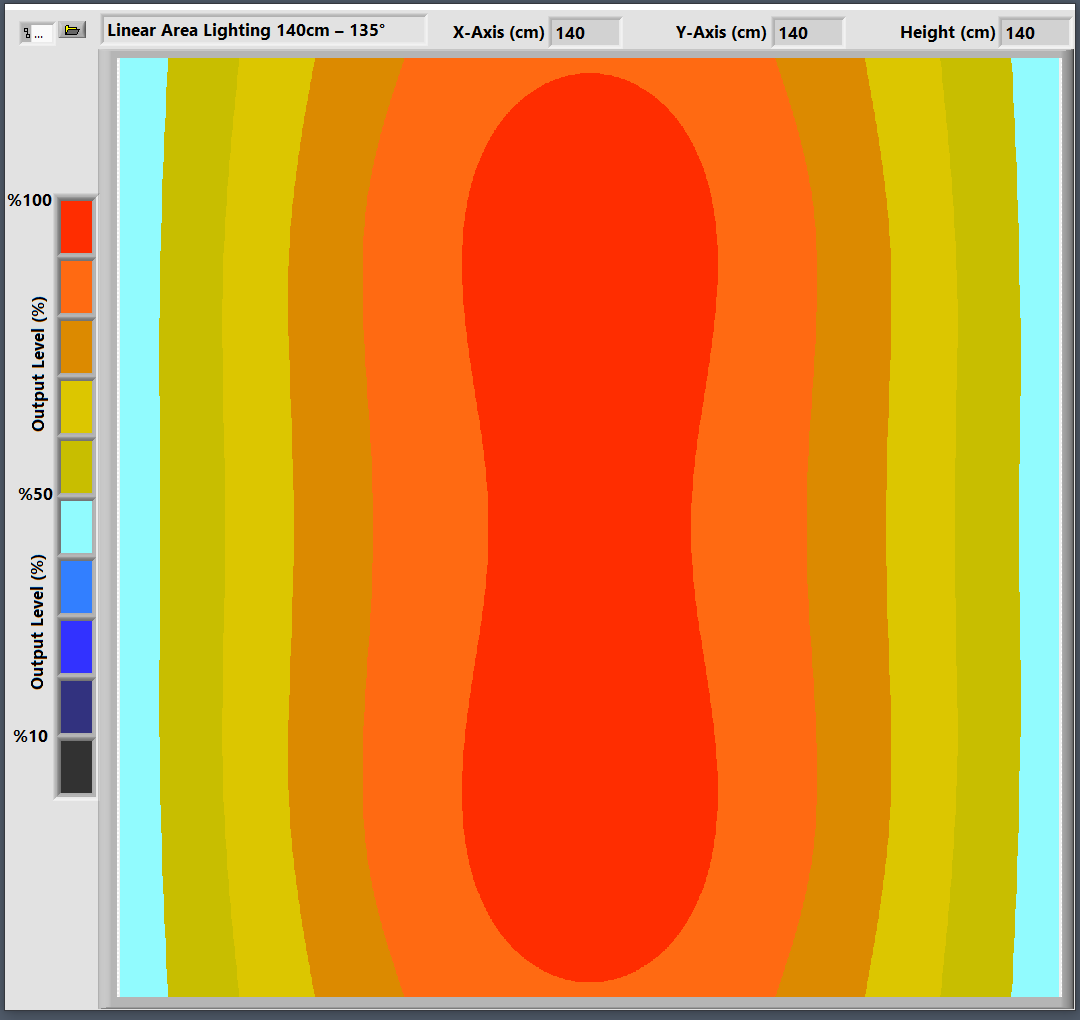Click the Linear Area Lighting title field
The image size is (1080, 1020).
pyautogui.click(x=263, y=30)
